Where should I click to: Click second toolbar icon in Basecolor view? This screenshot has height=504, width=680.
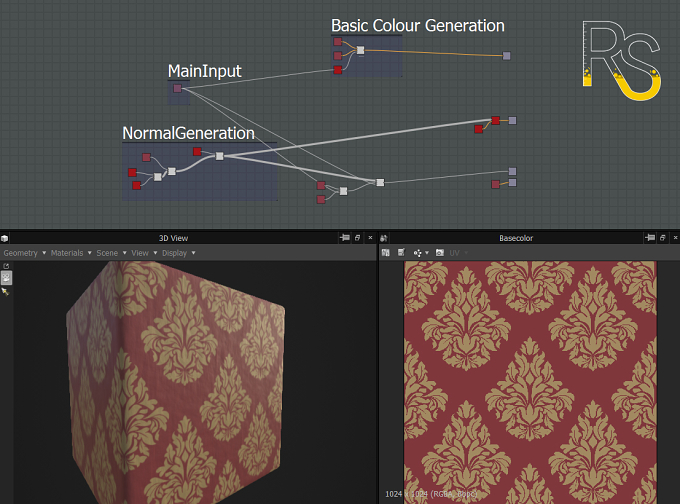click(x=401, y=252)
